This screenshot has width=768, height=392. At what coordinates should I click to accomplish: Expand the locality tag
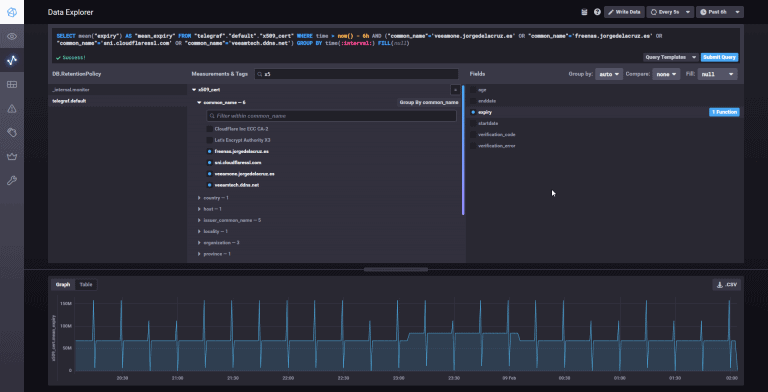click(199, 231)
